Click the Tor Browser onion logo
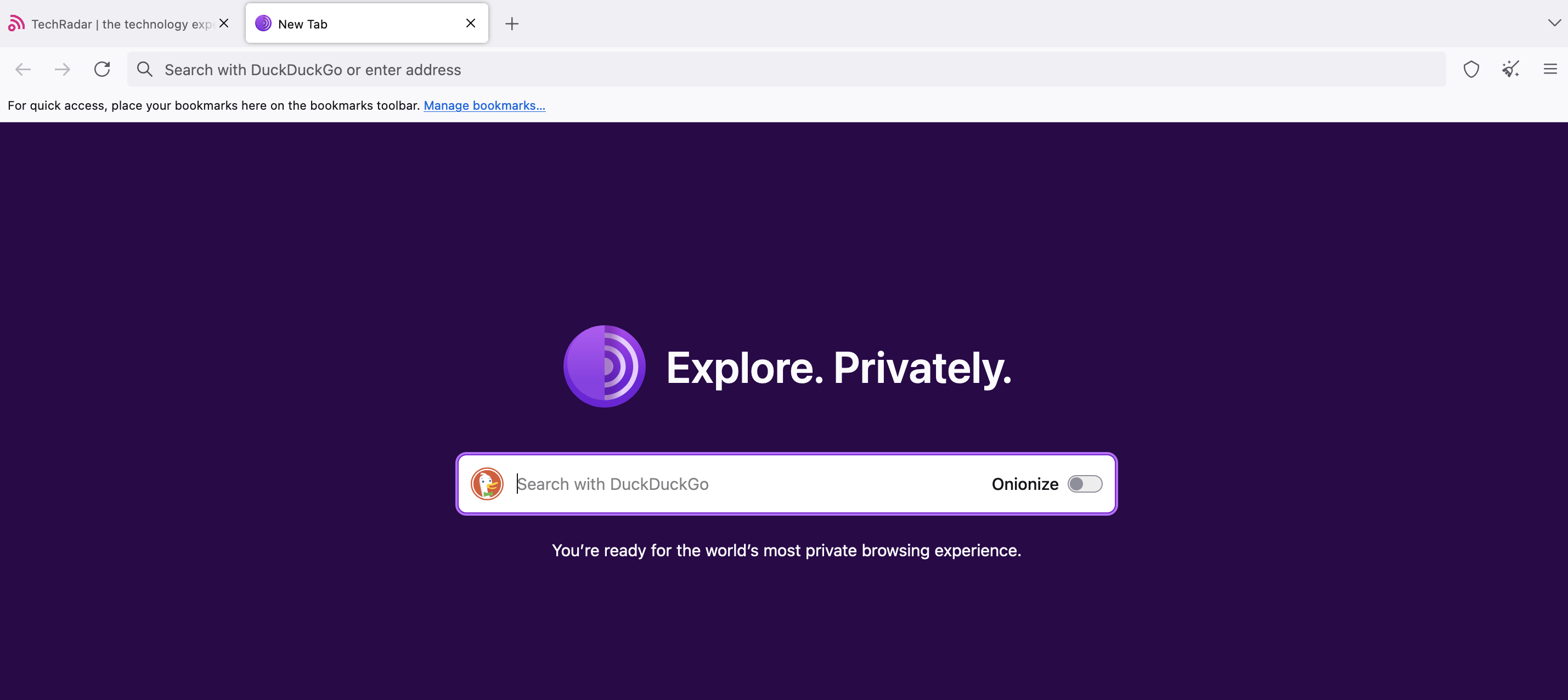Viewport: 1568px width, 700px height. coord(605,366)
